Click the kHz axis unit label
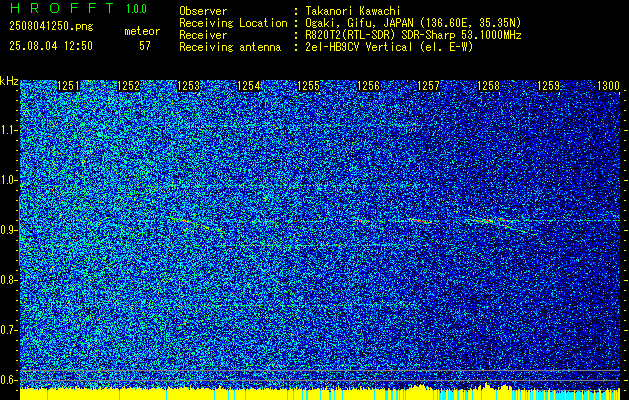This screenshot has width=629, height=400. (x=9, y=81)
